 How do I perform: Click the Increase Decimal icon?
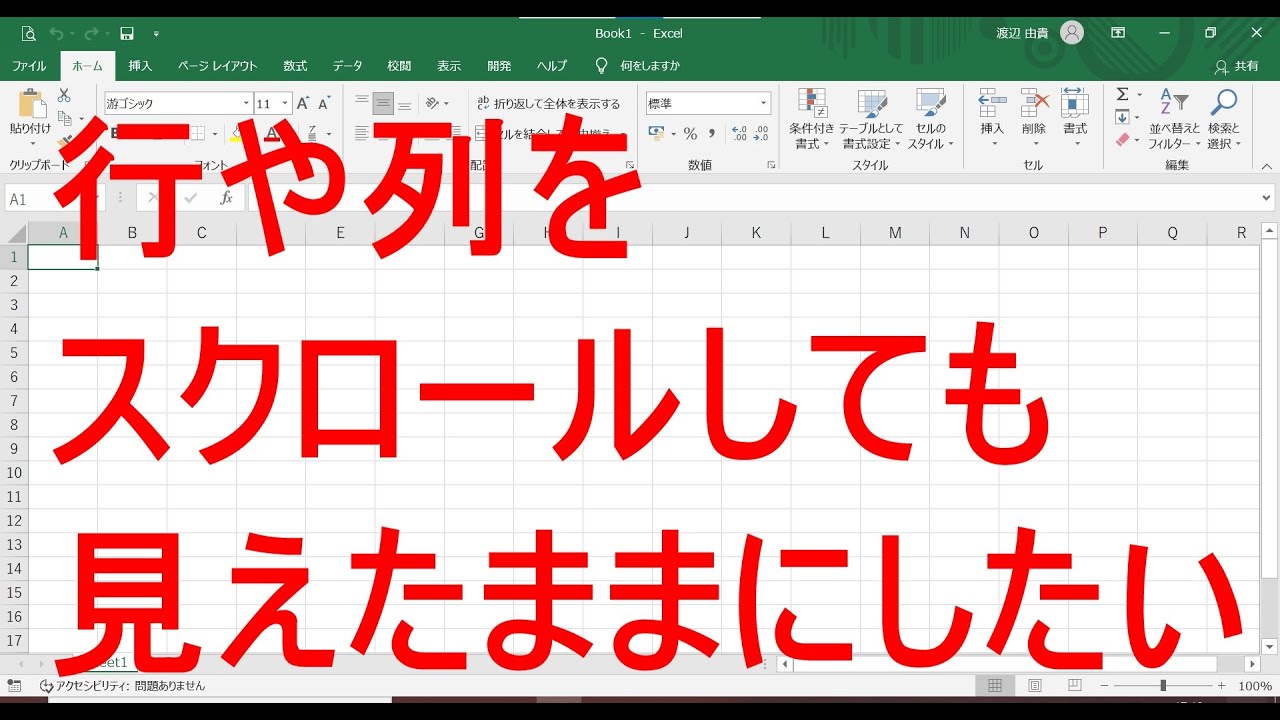[740, 133]
